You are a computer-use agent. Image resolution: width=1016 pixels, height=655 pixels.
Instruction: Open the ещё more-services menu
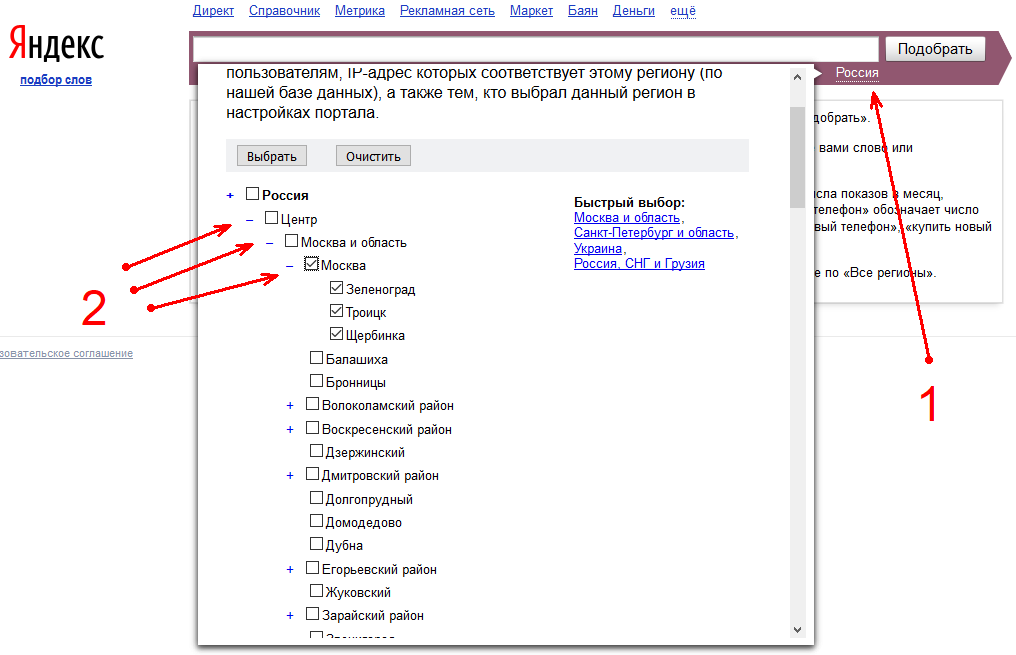click(x=683, y=11)
